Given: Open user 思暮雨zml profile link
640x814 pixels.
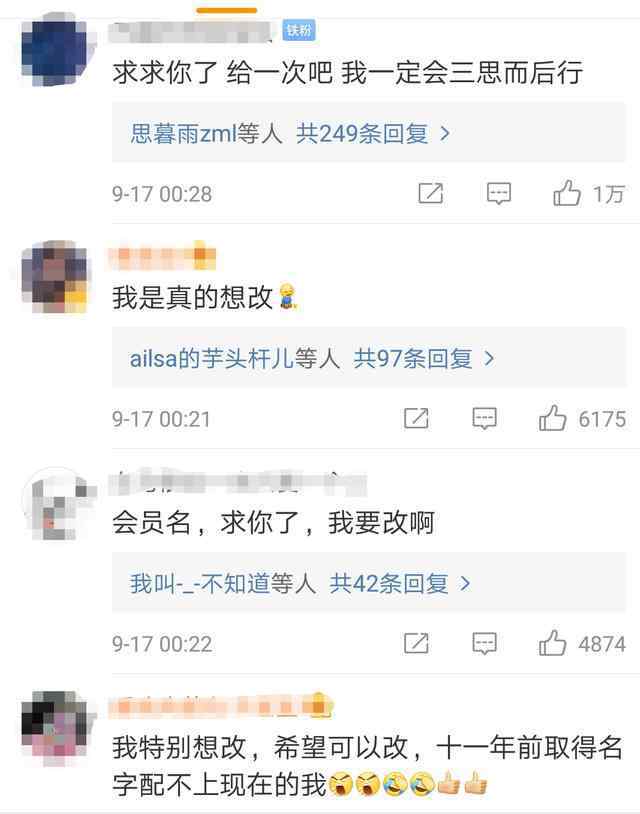Looking at the screenshot, I should point(184,134).
